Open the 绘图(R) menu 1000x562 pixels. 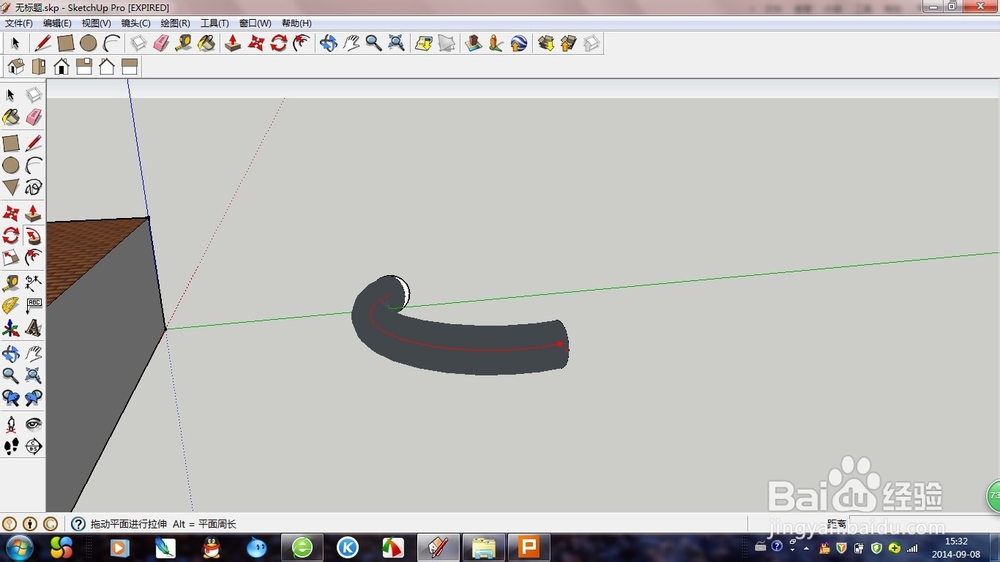(175, 23)
